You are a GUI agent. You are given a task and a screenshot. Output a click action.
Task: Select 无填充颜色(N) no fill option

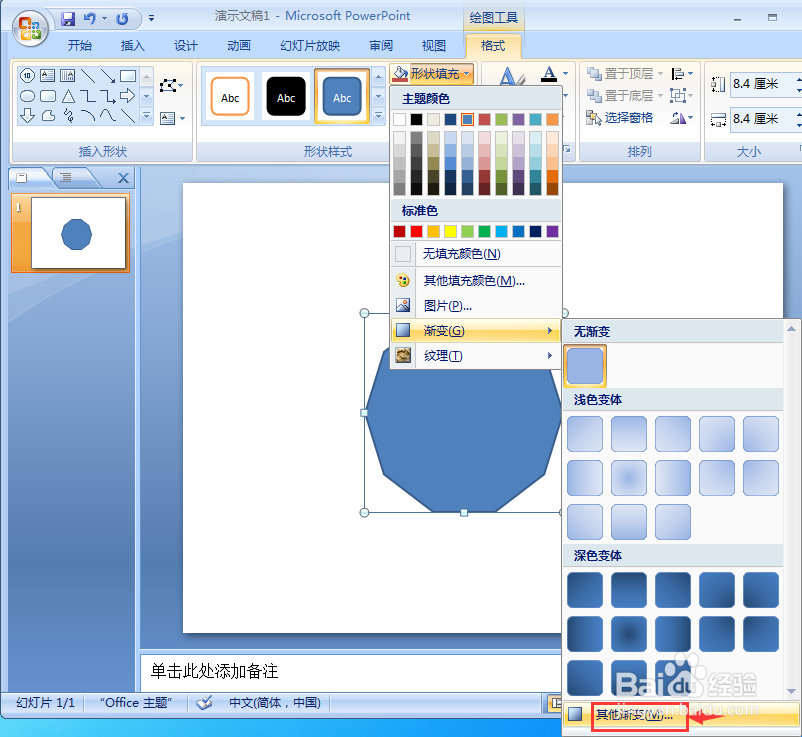point(476,254)
